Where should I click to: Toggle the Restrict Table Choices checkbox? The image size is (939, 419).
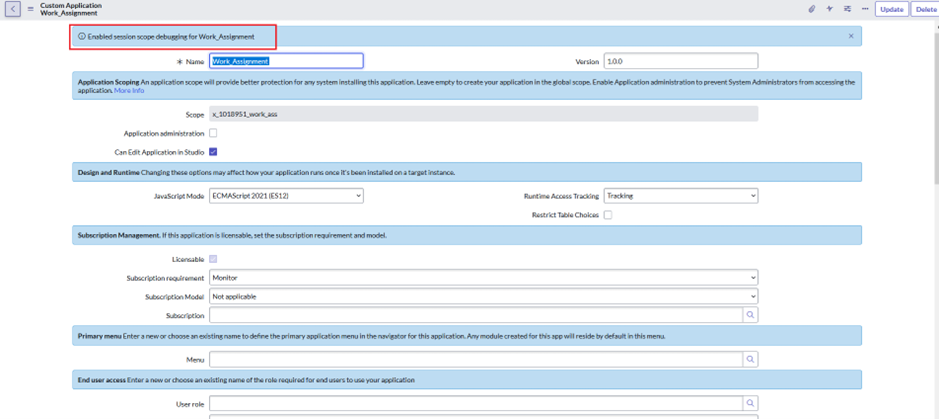[x=607, y=215]
